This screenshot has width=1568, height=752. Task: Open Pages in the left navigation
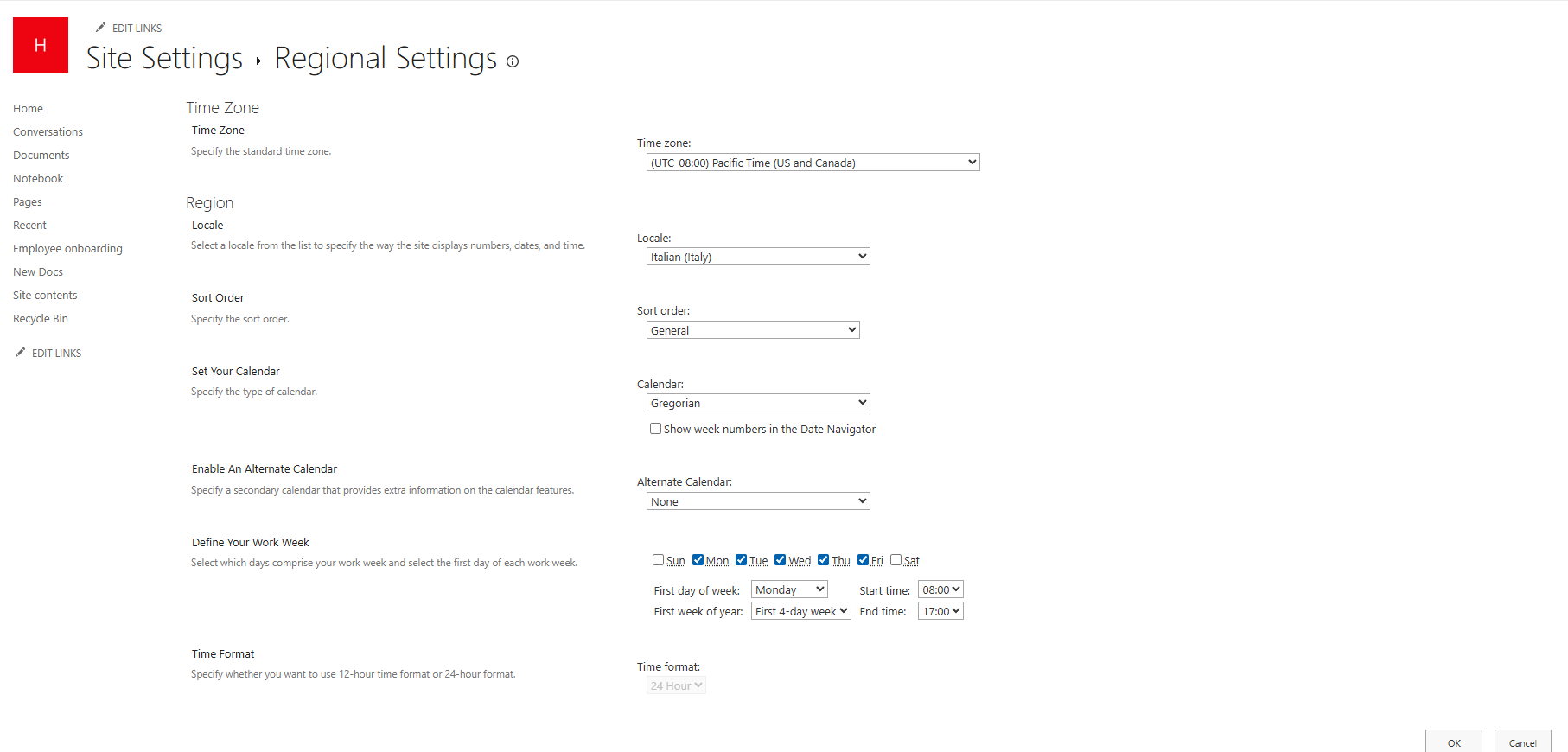(27, 202)
